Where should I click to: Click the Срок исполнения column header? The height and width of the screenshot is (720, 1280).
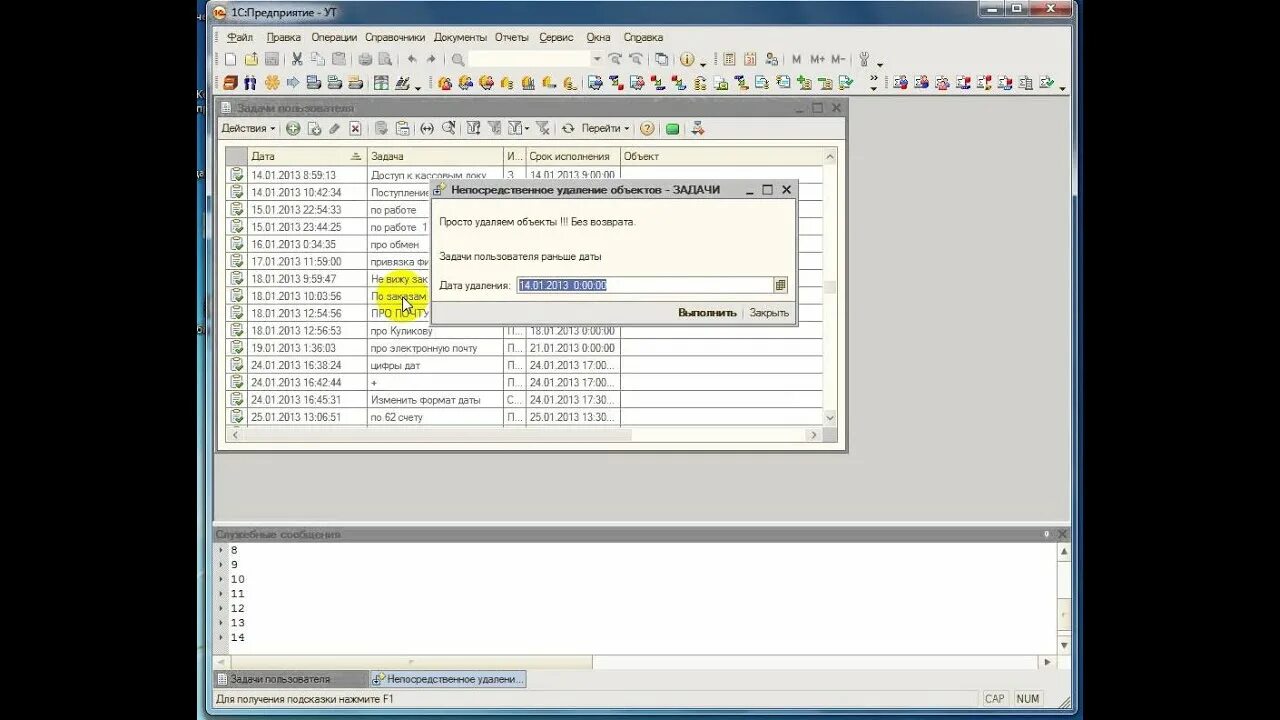tap(573, 156)
